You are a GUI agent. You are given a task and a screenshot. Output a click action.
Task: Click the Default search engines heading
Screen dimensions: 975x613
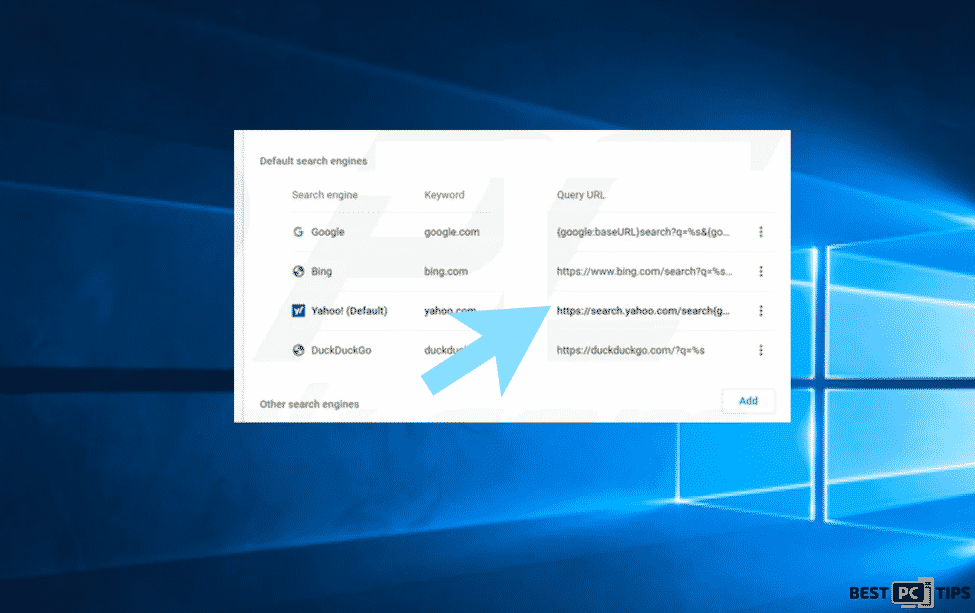coord(313,161)
